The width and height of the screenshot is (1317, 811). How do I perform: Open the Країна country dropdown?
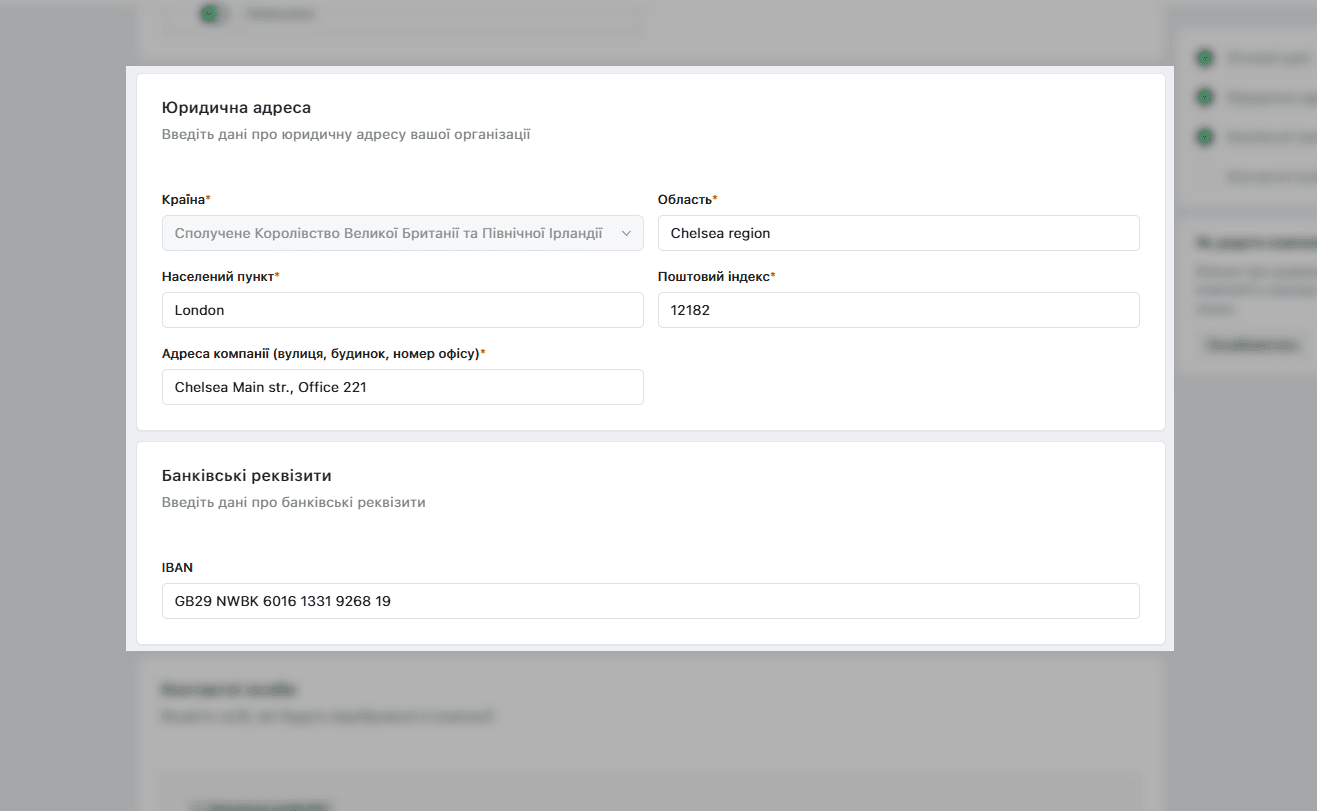click(x=402, y=233)
